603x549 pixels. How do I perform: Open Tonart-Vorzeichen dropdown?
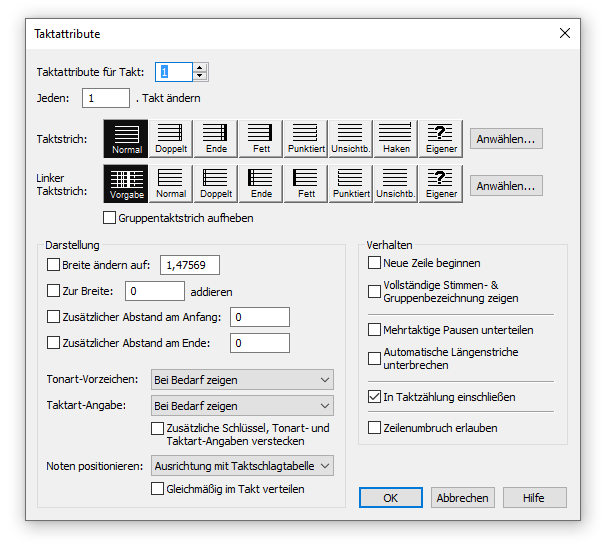point(242,380)
